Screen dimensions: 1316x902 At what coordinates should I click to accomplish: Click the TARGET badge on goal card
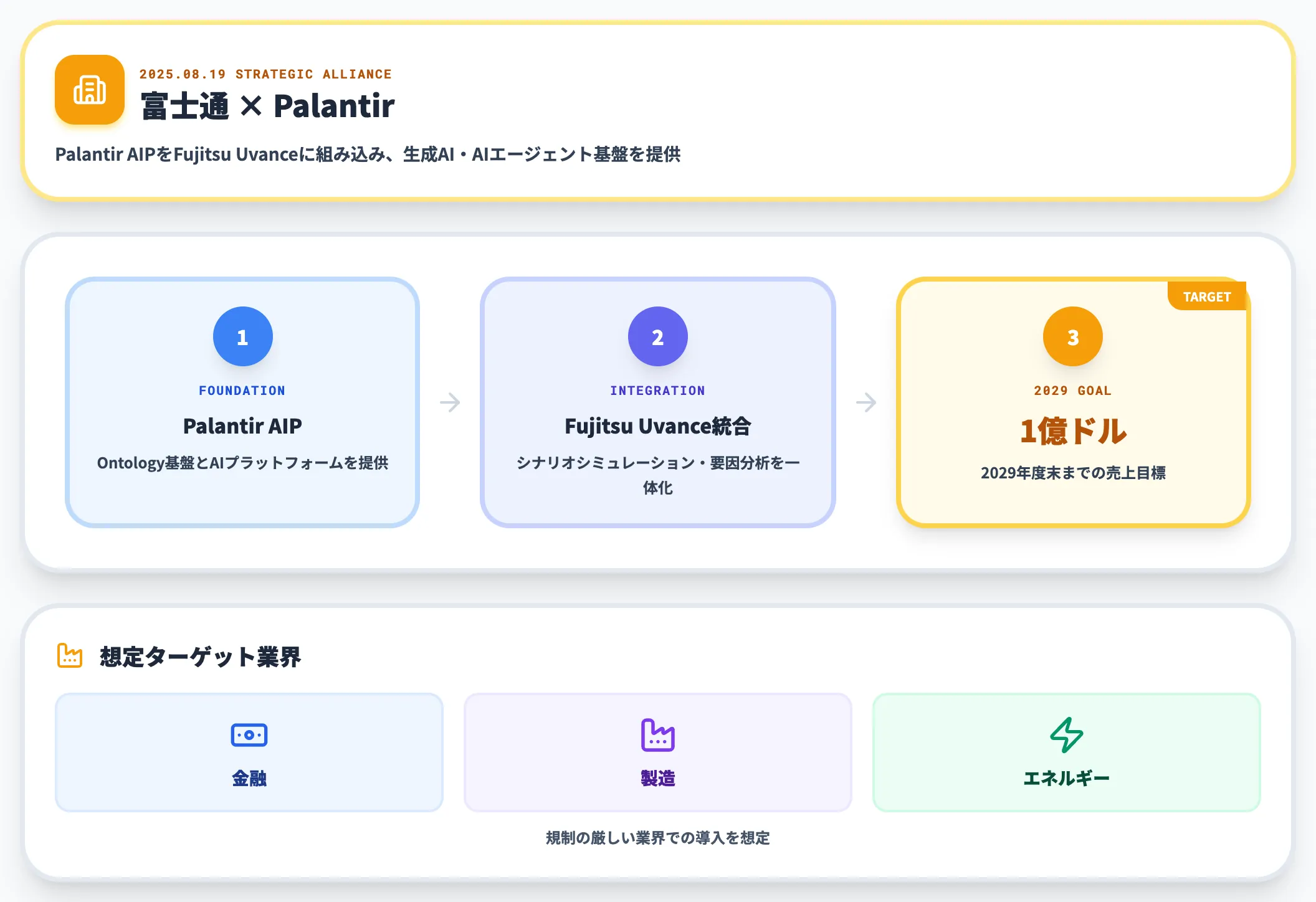pyautogui.click(x=1207, y=297)
